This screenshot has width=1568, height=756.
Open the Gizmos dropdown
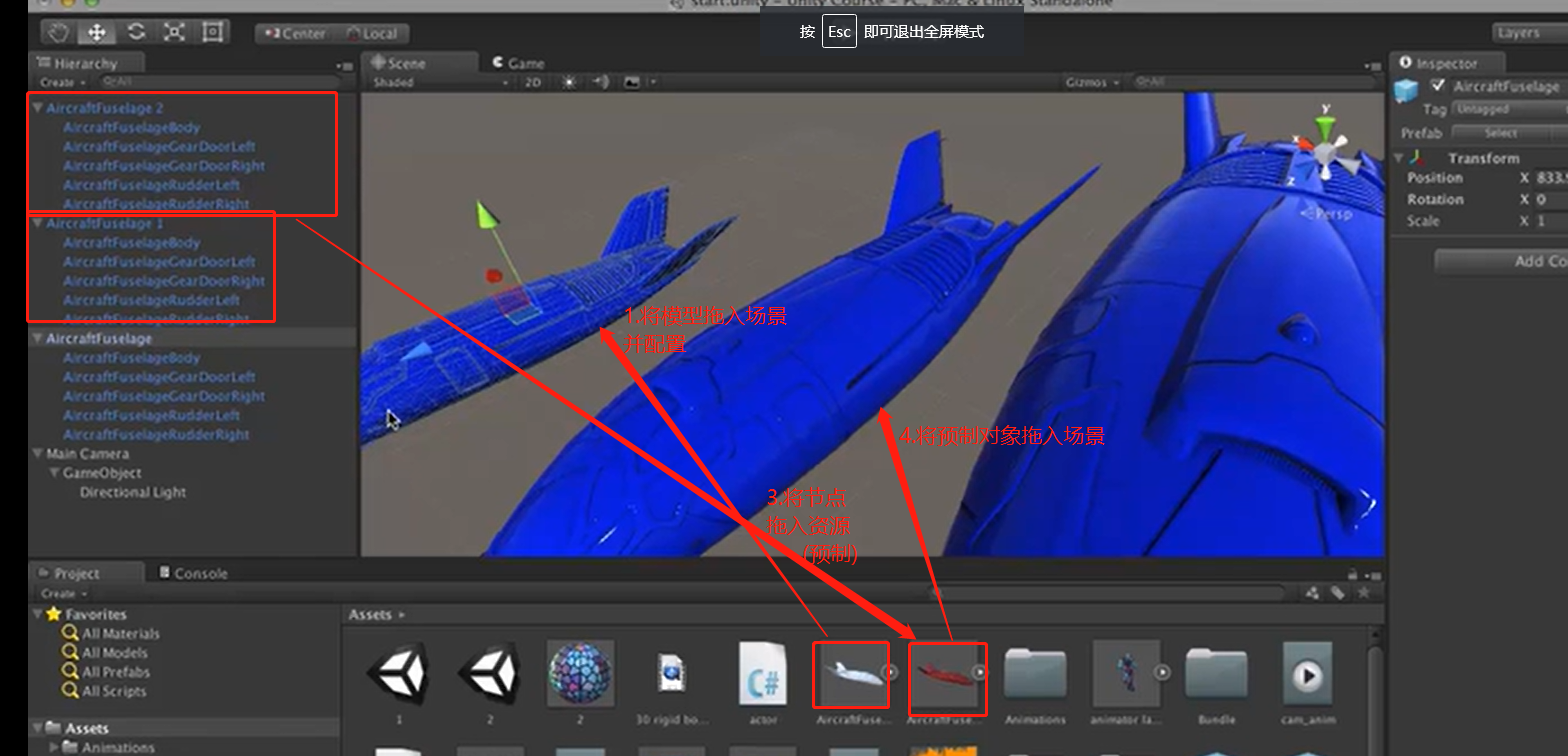click(x=1092, y=82)
